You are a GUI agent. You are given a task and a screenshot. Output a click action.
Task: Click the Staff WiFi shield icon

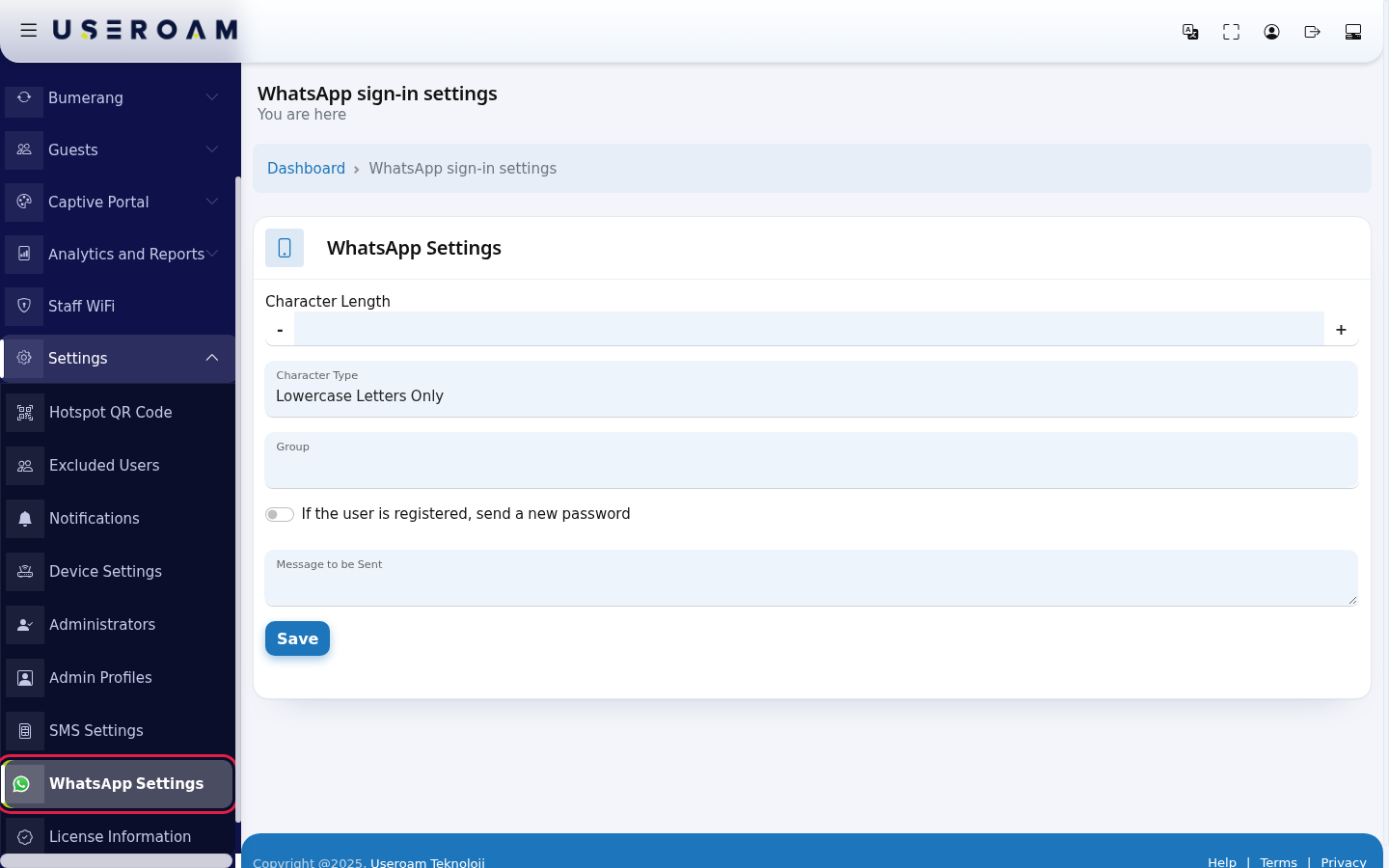[x=24, y=306]
